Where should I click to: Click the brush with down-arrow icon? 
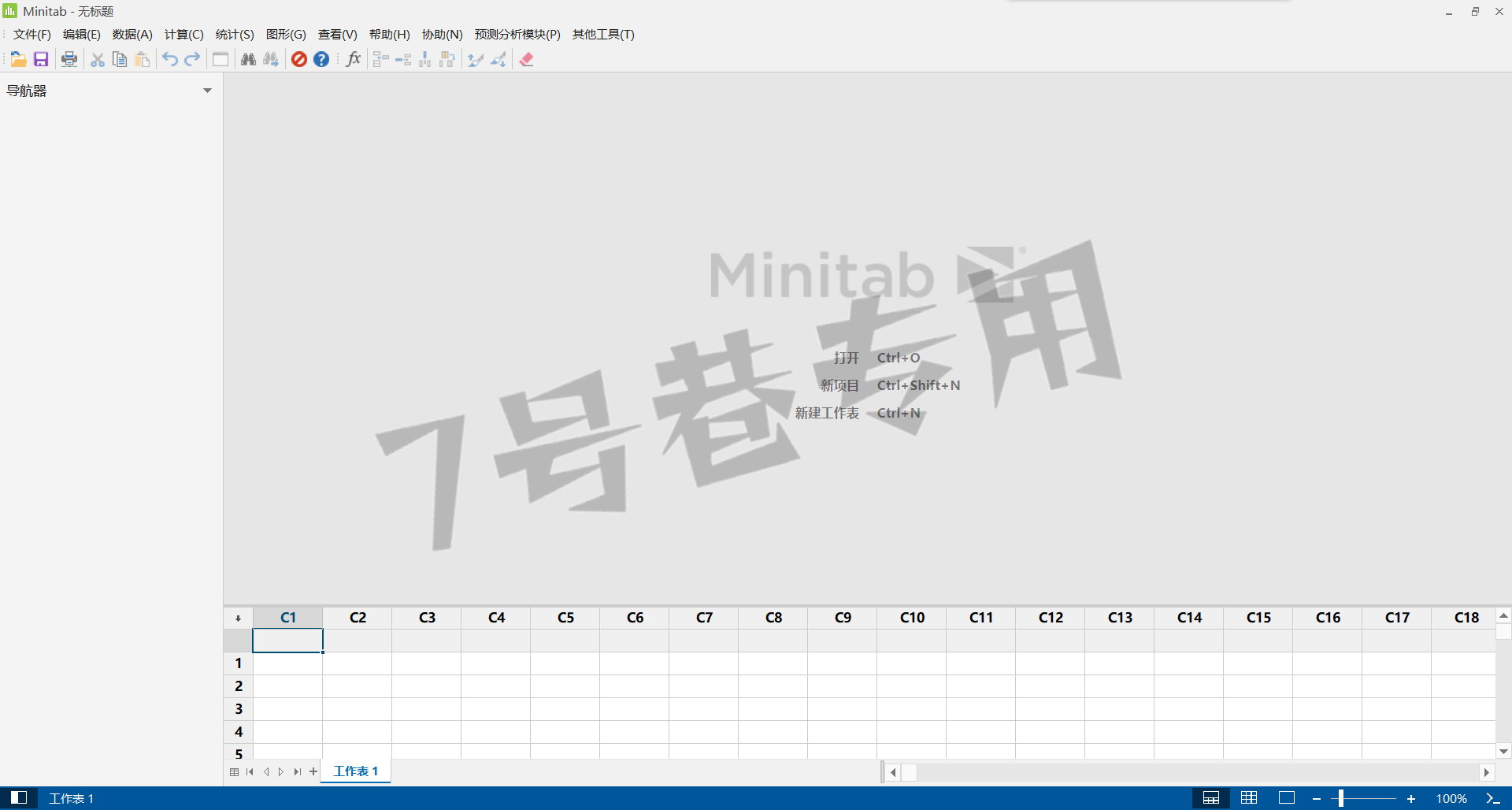[x=498, y=59]
